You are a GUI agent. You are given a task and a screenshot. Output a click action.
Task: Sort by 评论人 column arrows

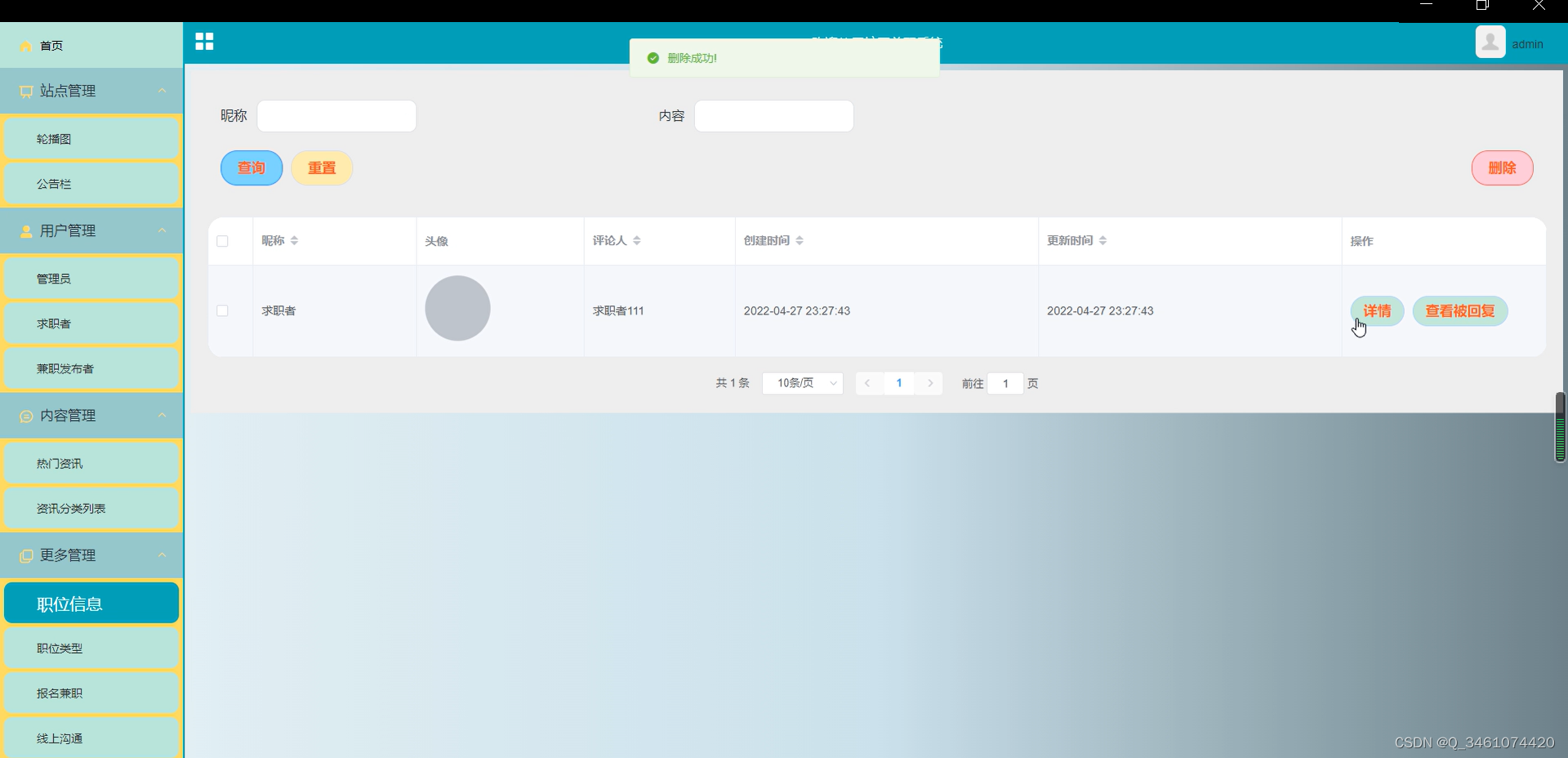(637, 241)
